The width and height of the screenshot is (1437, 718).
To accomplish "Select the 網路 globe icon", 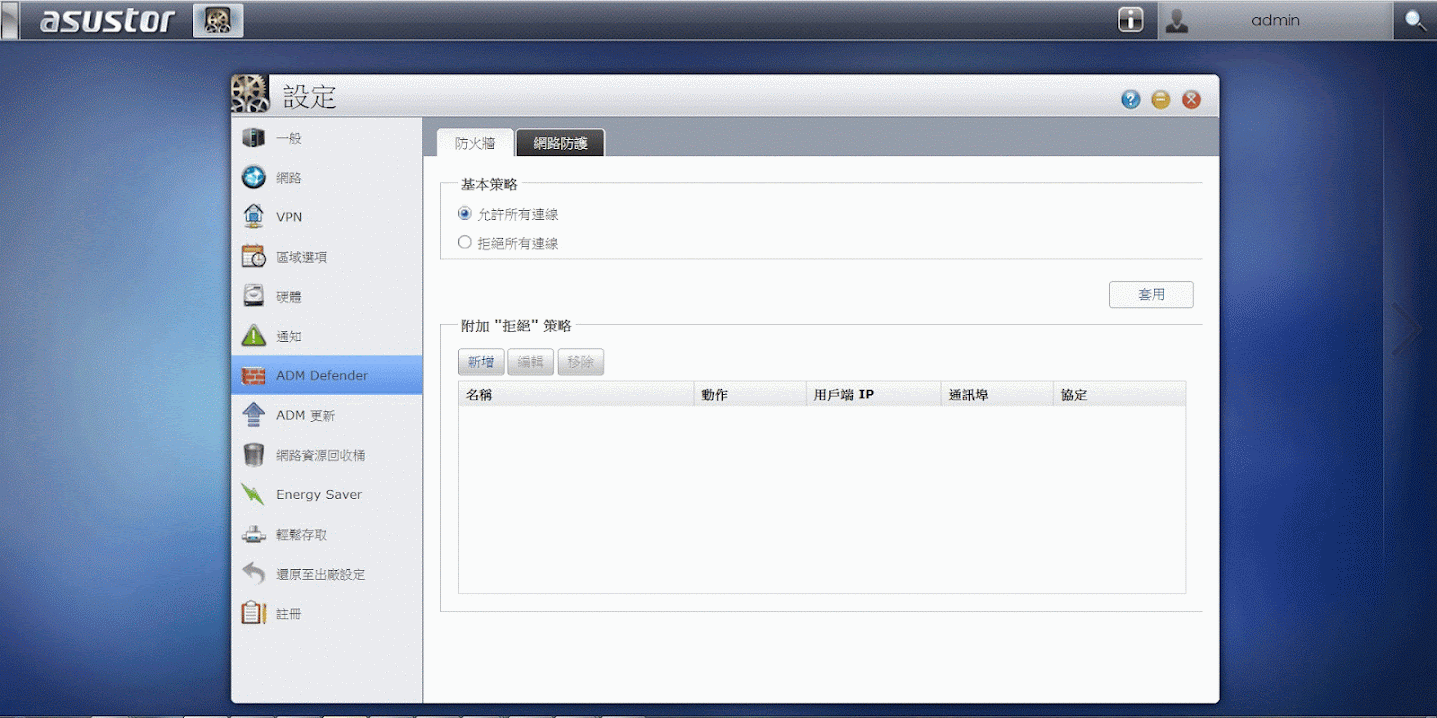I will coord(254,177).
